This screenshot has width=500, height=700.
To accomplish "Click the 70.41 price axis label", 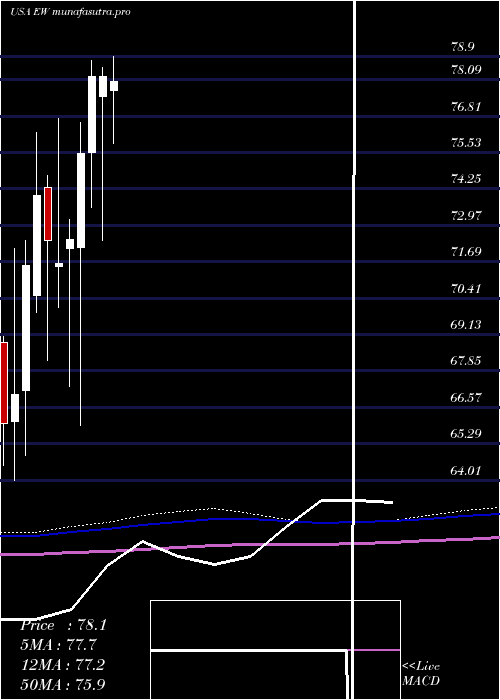I will [x=467, y=288].
